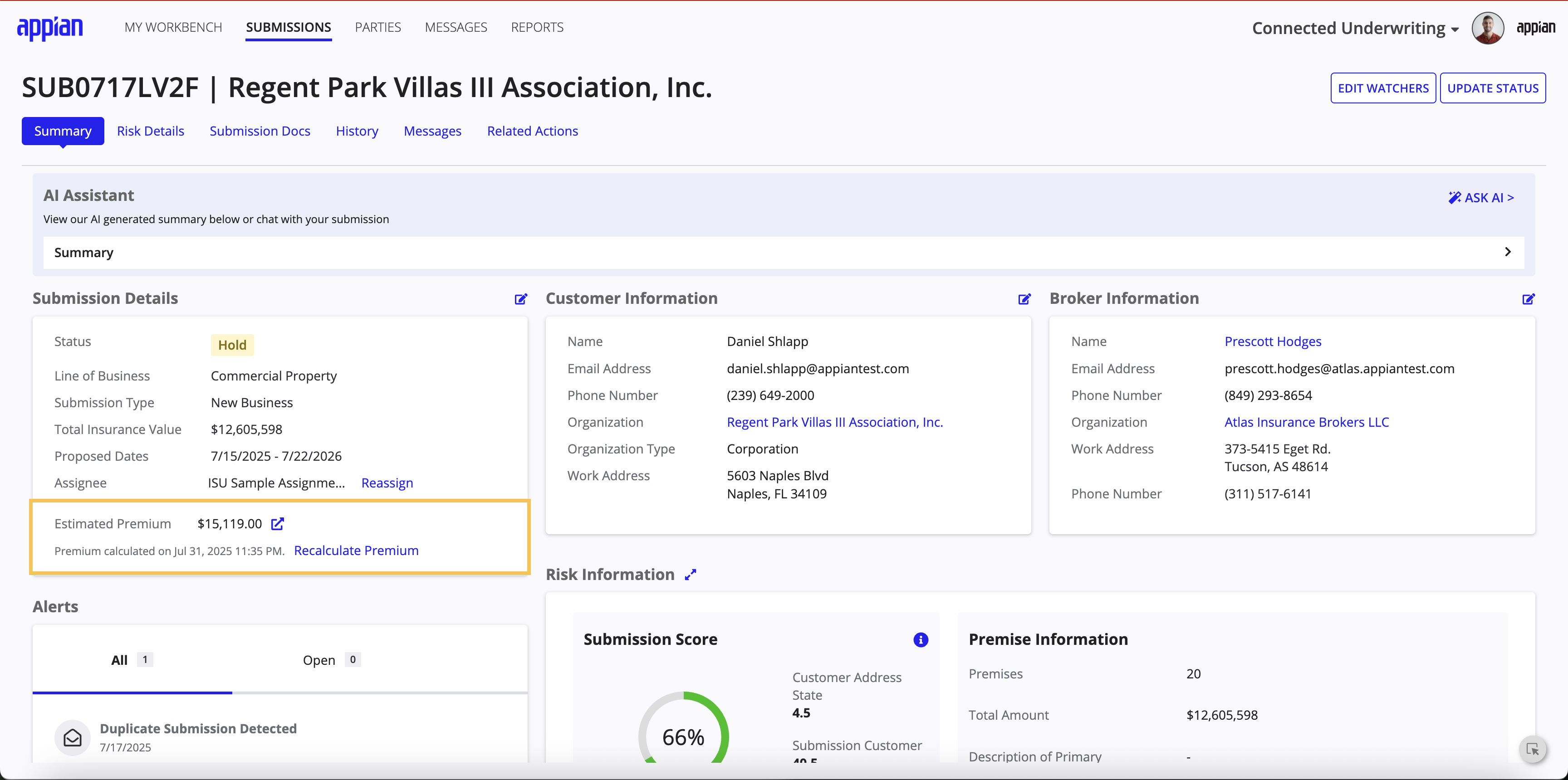
Task: Click Edit Watchers button
Action: (1383, 88)
